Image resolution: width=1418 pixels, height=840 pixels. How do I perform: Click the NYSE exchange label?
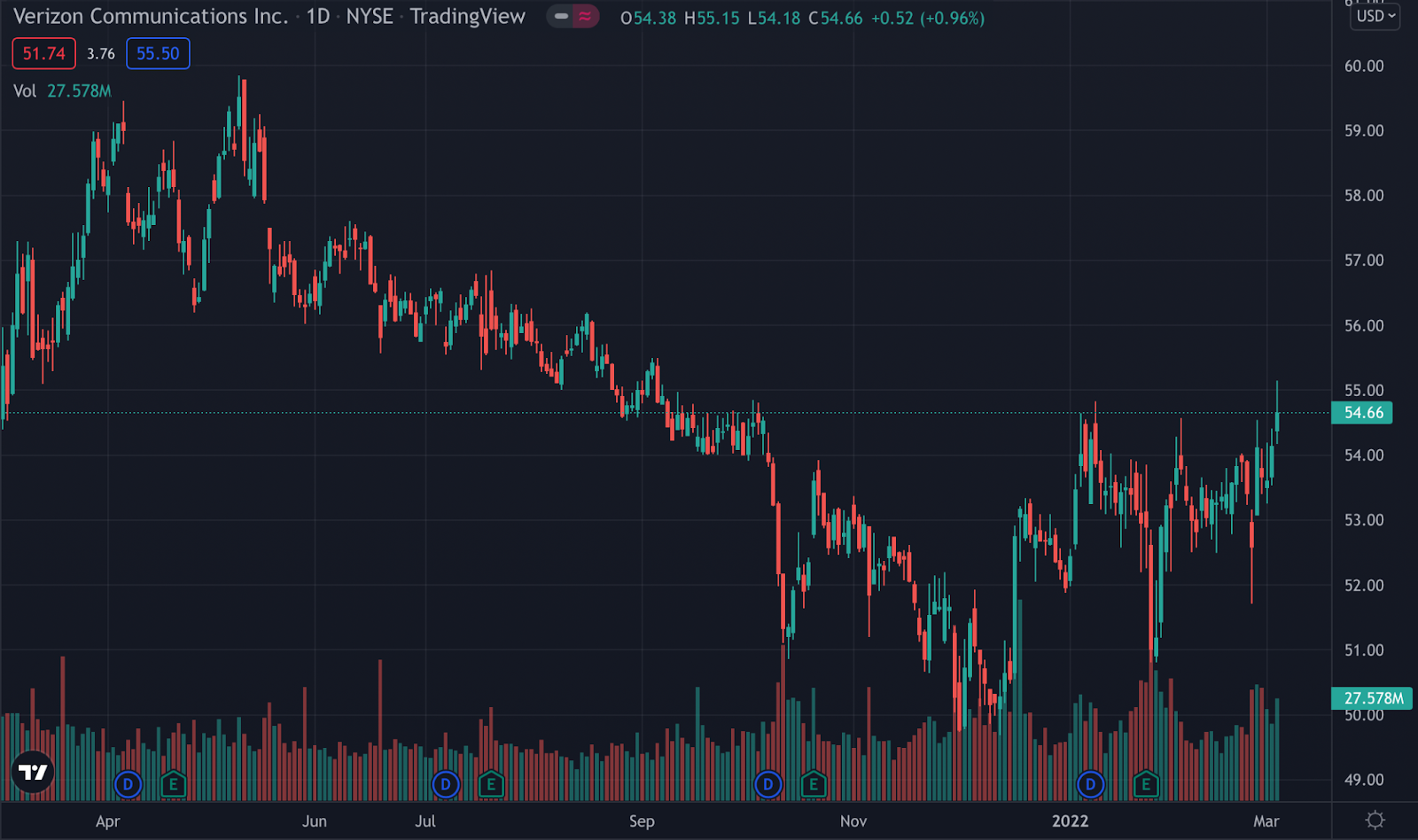coord(370,17)
